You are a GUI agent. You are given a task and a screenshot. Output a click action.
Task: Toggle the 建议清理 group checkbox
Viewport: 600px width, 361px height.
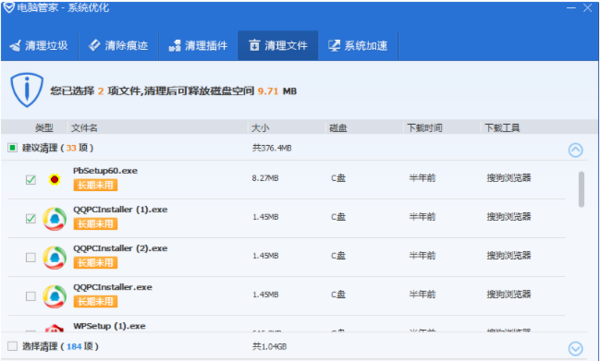point(12,147)
